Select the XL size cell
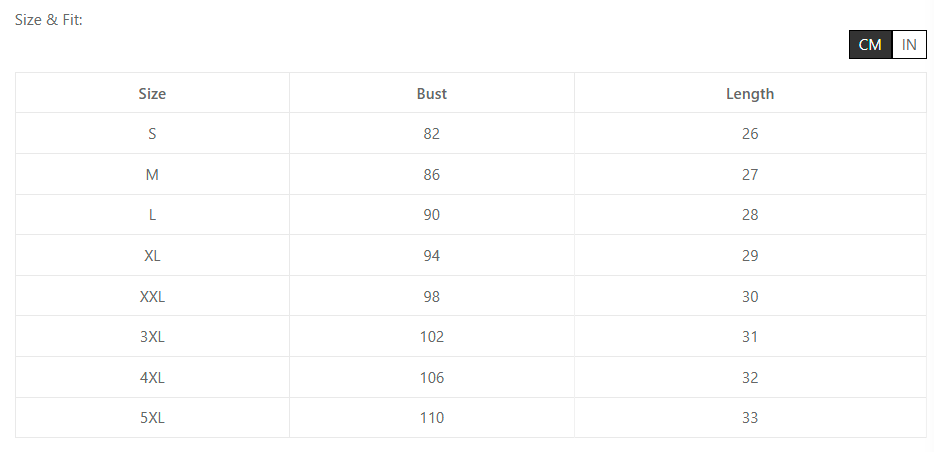Viewport: 934px width, 452px height. tap(152, 256)
